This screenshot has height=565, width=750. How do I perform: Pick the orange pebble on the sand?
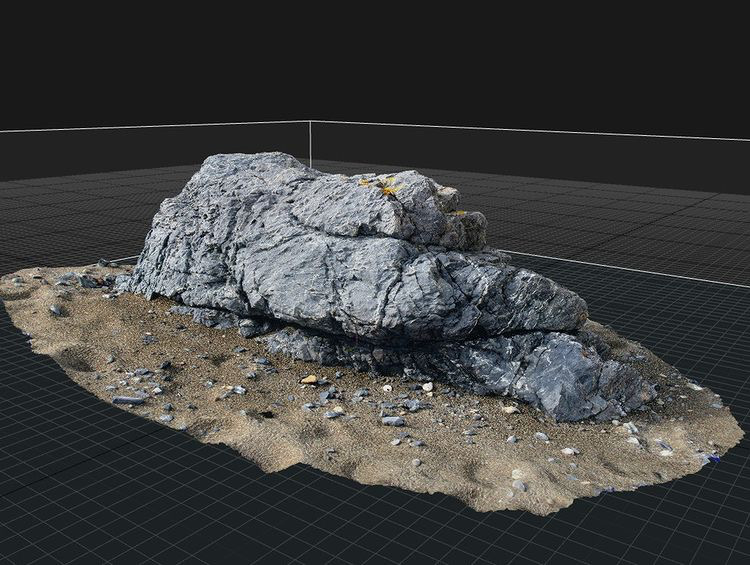tap(309, 379)
